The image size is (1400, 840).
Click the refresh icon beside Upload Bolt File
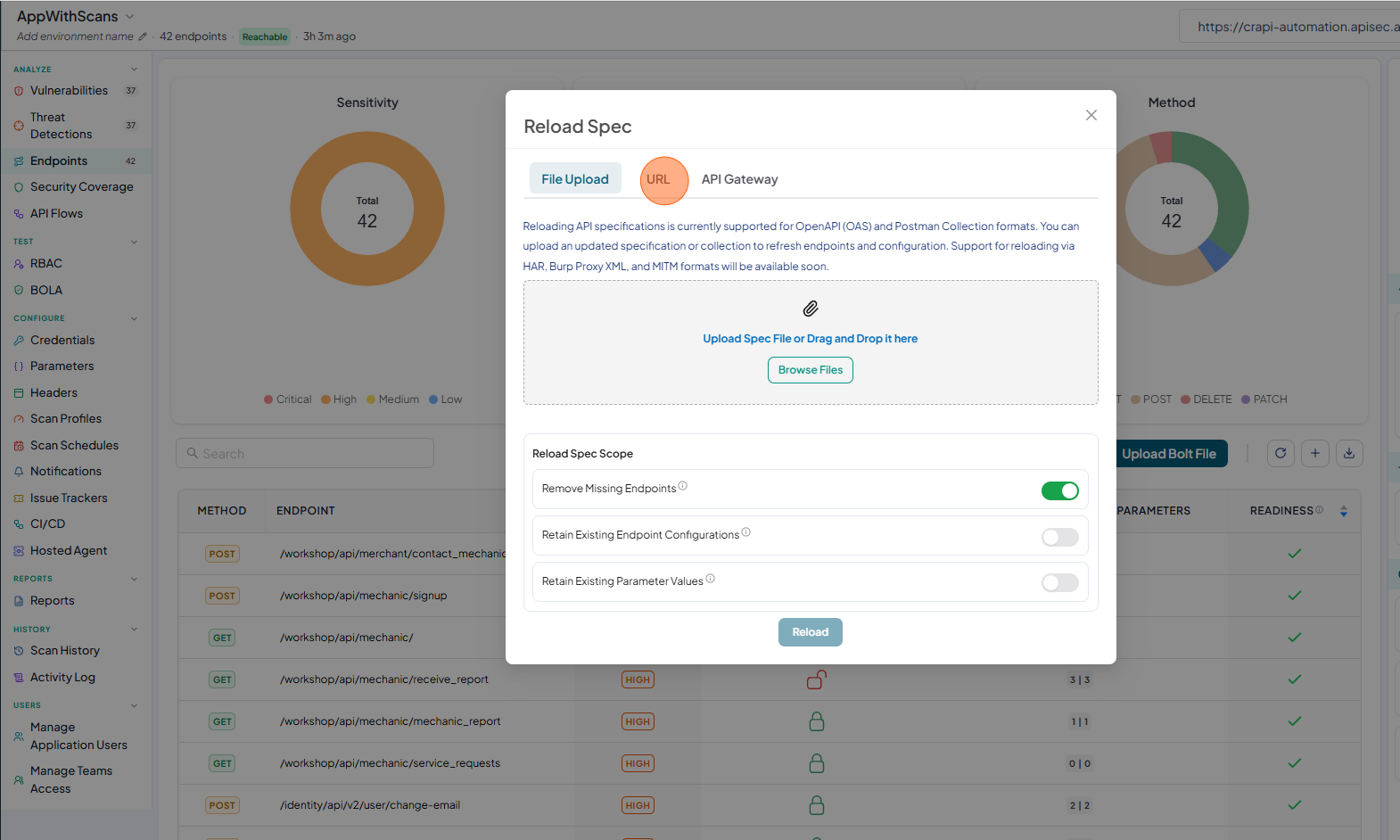pyautogui.click(x=1281, y=453)
